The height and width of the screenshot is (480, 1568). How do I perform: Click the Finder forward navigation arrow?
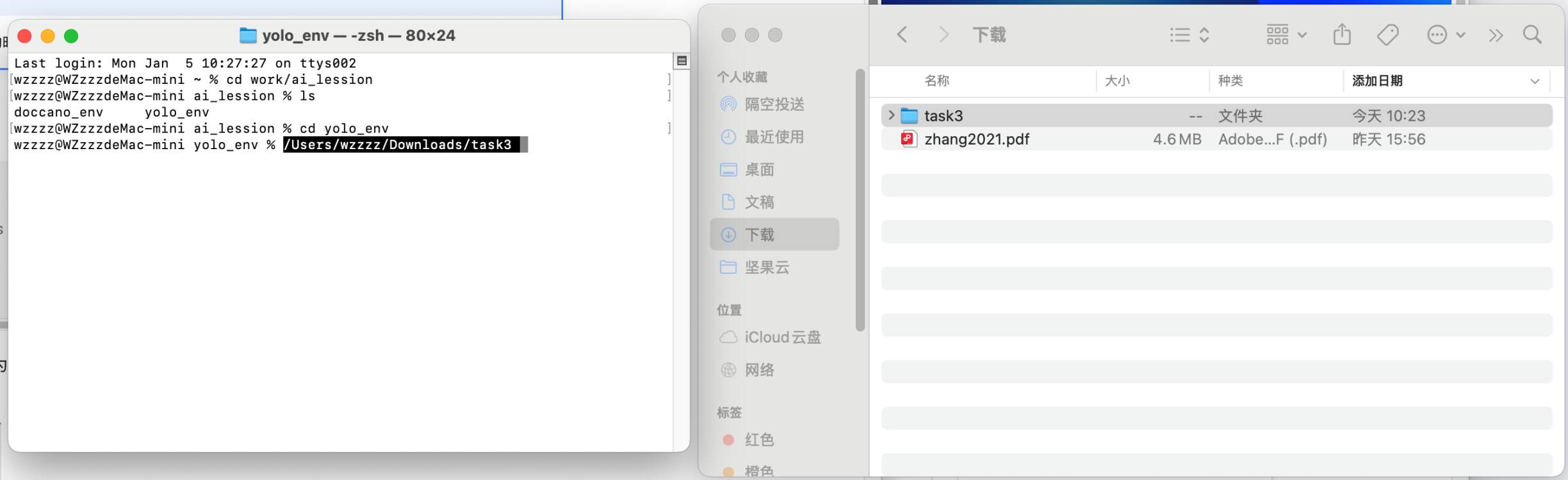(943, 35)
